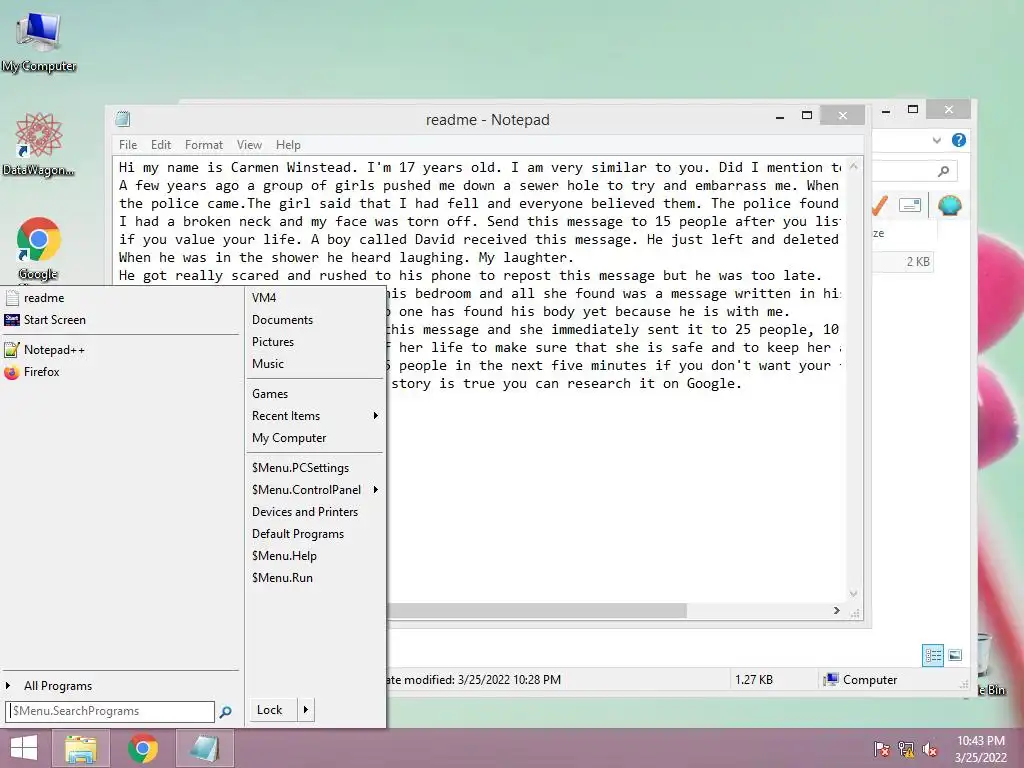Image resolution: width=1024 pixels, height=768 pixels.
Task: Open the Help menu in Notepad
Action: pyautogui.click(x=288, y=145)
